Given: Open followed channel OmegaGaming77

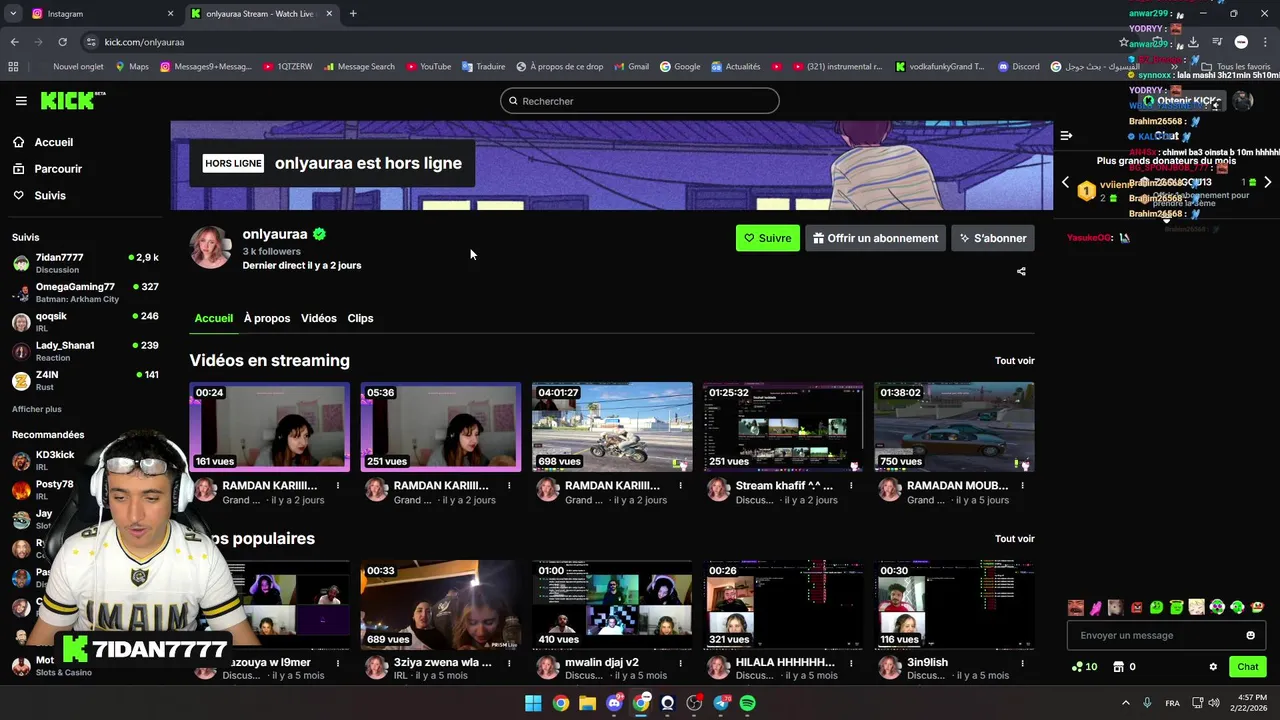Looking at the screenshot, I should [85, 292].
